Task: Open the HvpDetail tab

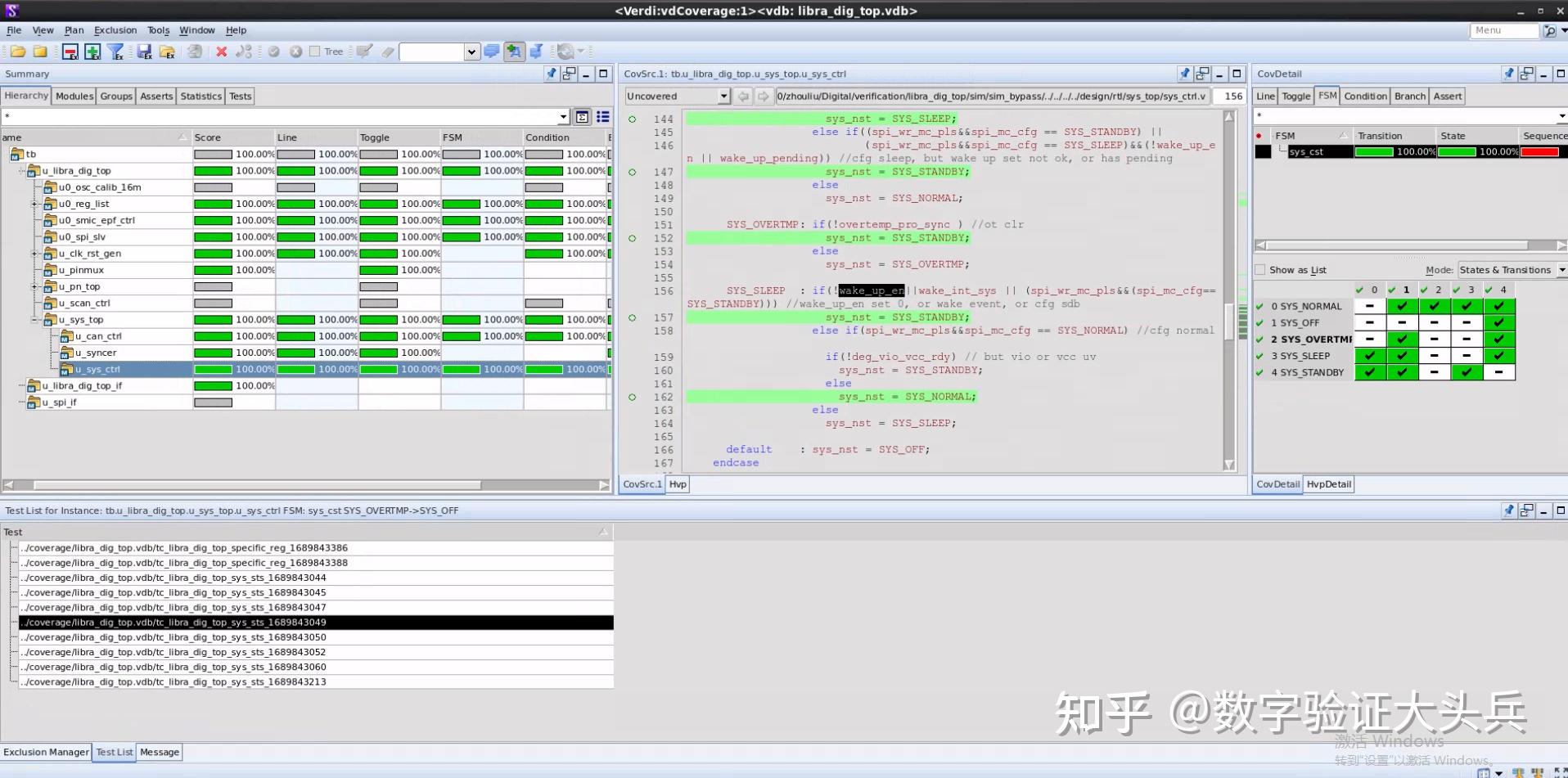Action: click(x=1328, y=484)
